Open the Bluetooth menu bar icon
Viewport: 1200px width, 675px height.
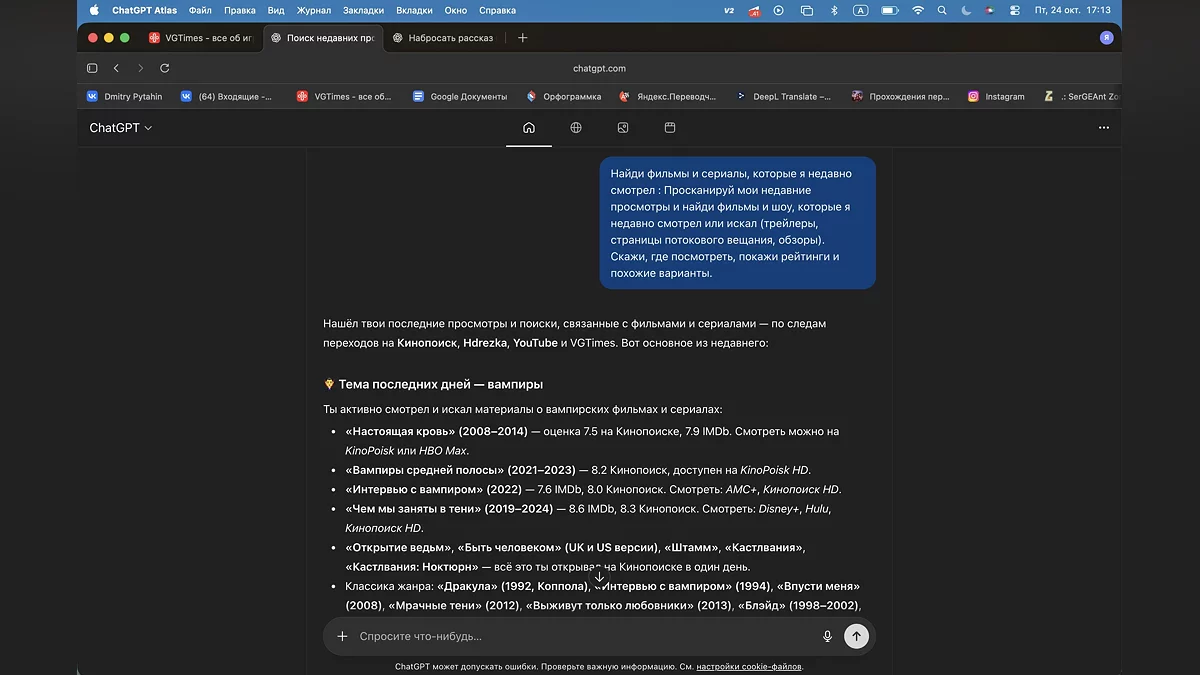pyautogui.click(x=834, y=10)
